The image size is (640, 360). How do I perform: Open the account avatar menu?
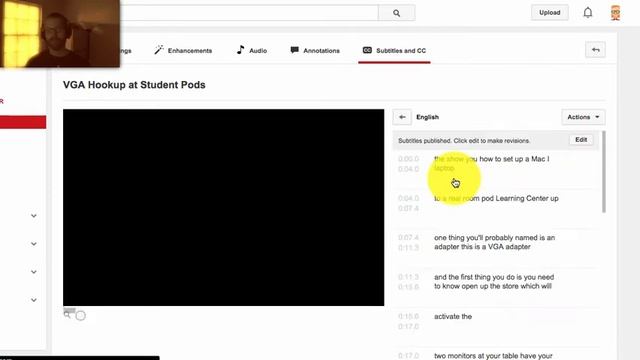click(x=616, y=13)
